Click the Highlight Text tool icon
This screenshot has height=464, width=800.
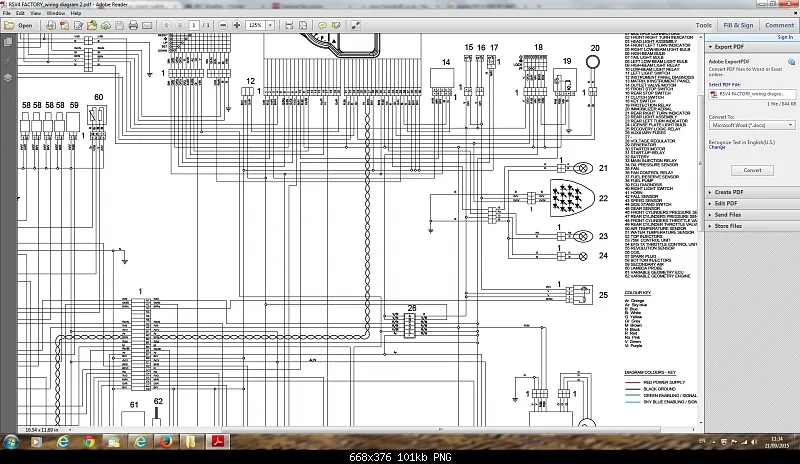coord(336,25)
